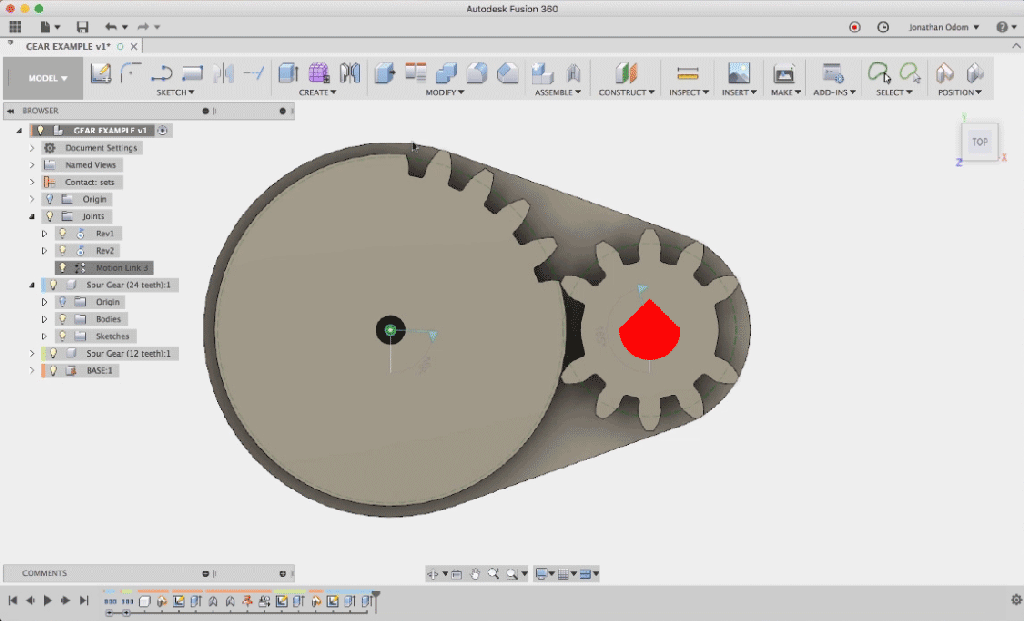This screenshot has height=621, width=1024.
Task: Click the Insert image icon
Action: pos(739,73)
